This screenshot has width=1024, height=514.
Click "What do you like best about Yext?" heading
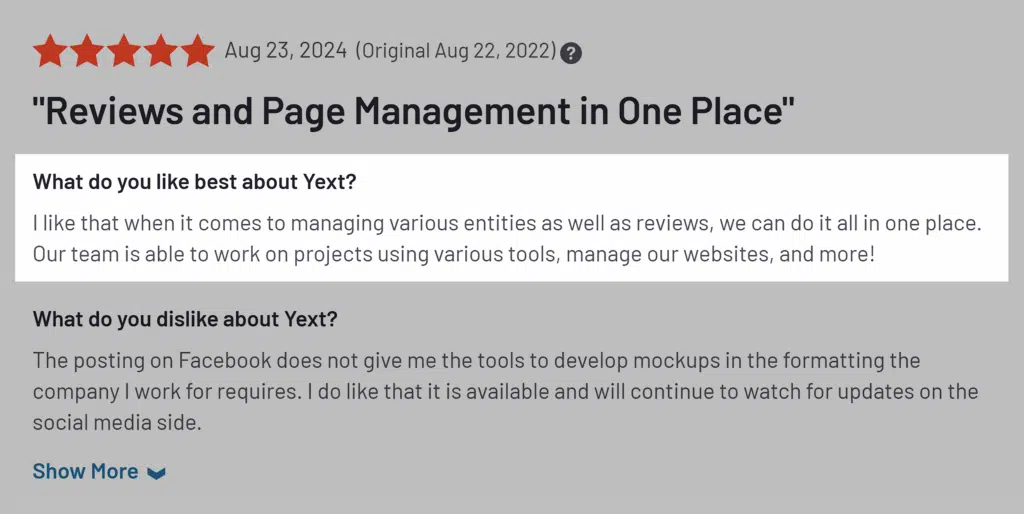pyautogui.click(x=194, y=182)
